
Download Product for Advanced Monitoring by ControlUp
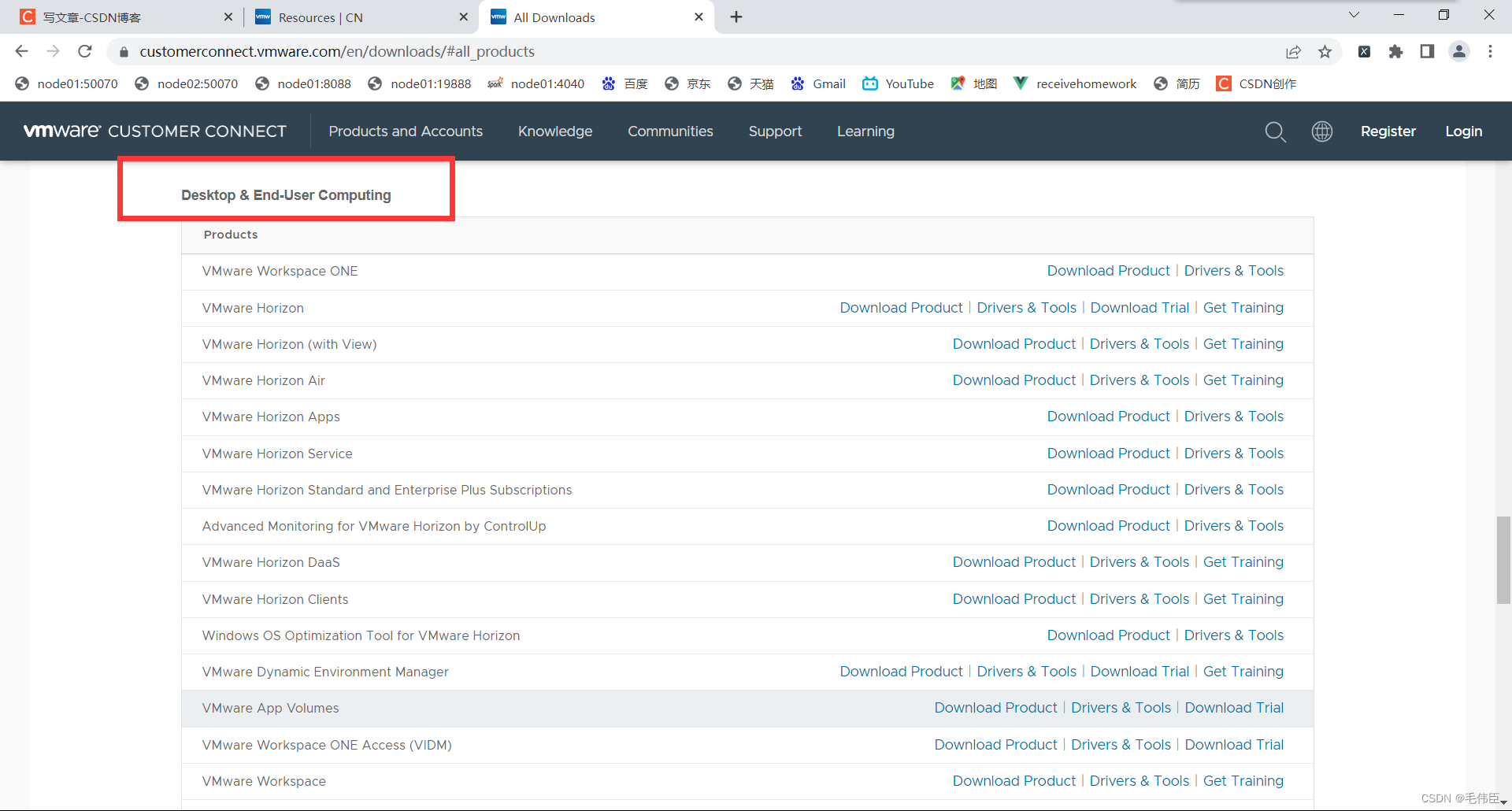pyautogui.click(x=1108, y=526)
